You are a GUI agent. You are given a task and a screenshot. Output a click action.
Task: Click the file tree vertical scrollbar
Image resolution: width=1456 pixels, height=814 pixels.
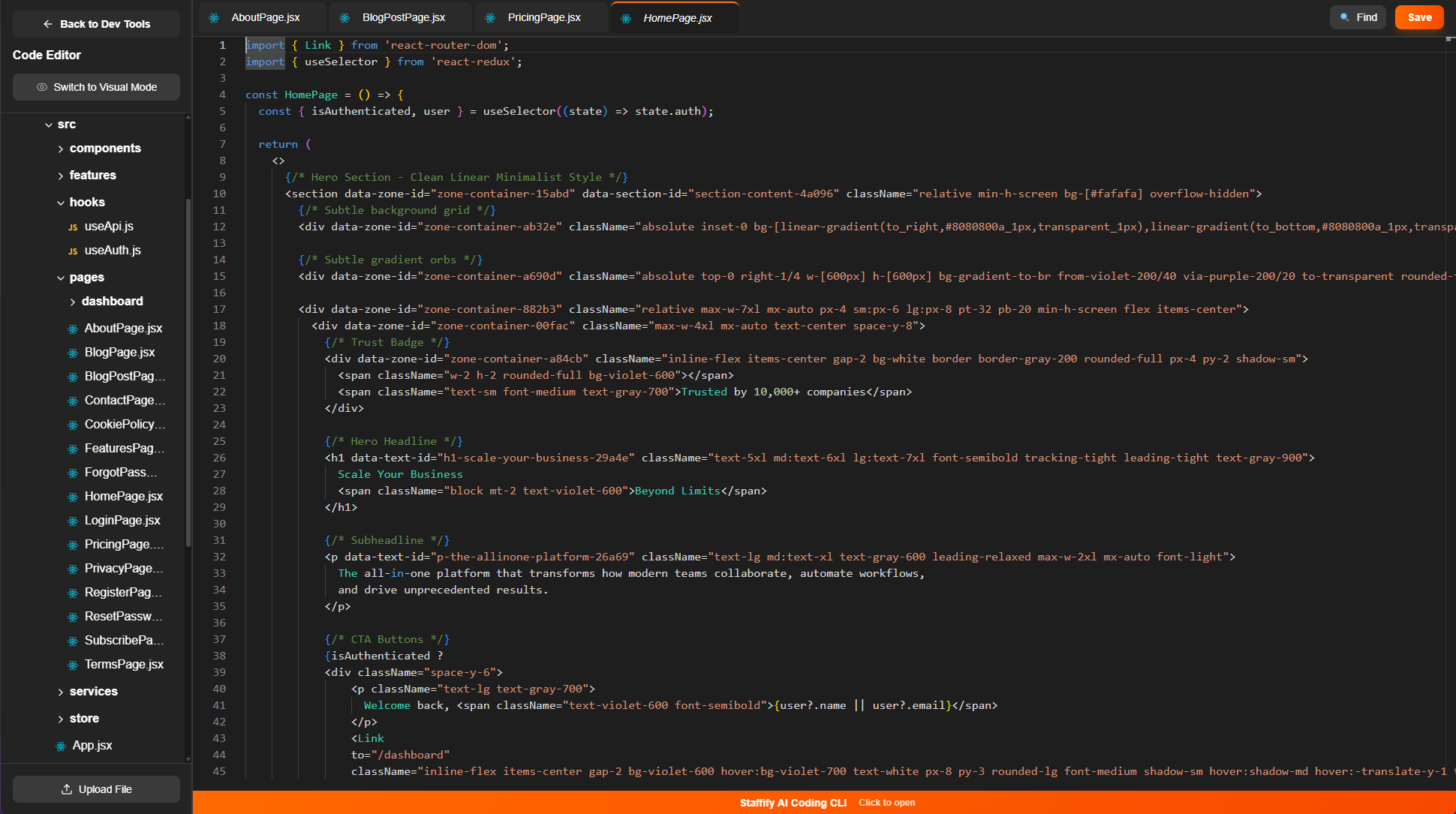(x=188, y=375)
